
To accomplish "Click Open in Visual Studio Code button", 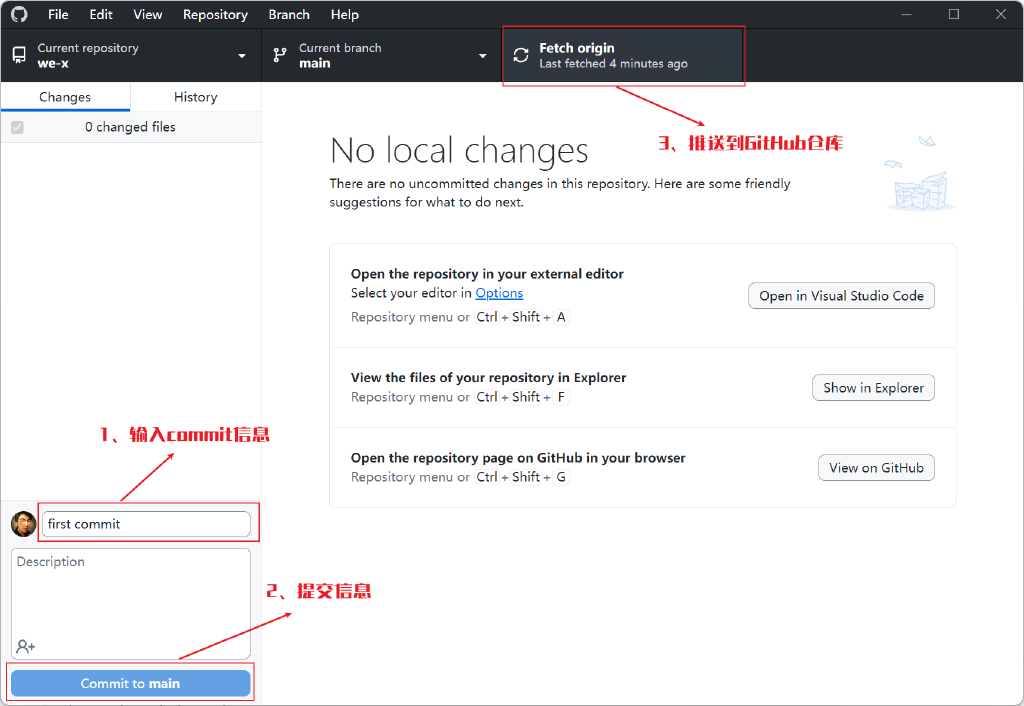I will coord(841,296).
